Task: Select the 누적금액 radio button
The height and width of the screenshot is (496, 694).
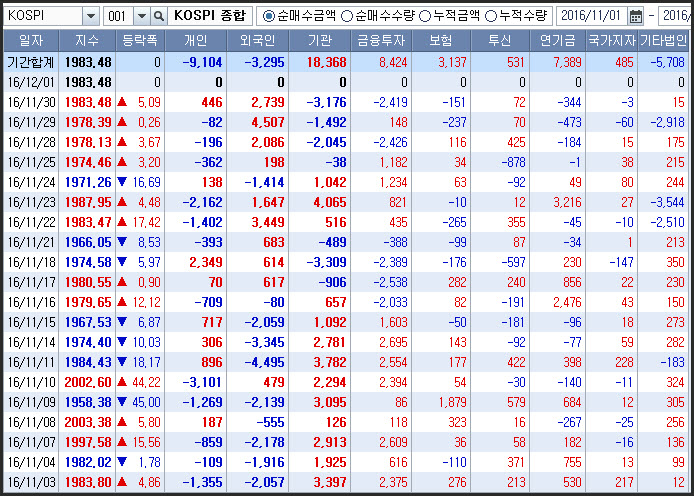Action: tap(424, 16)
